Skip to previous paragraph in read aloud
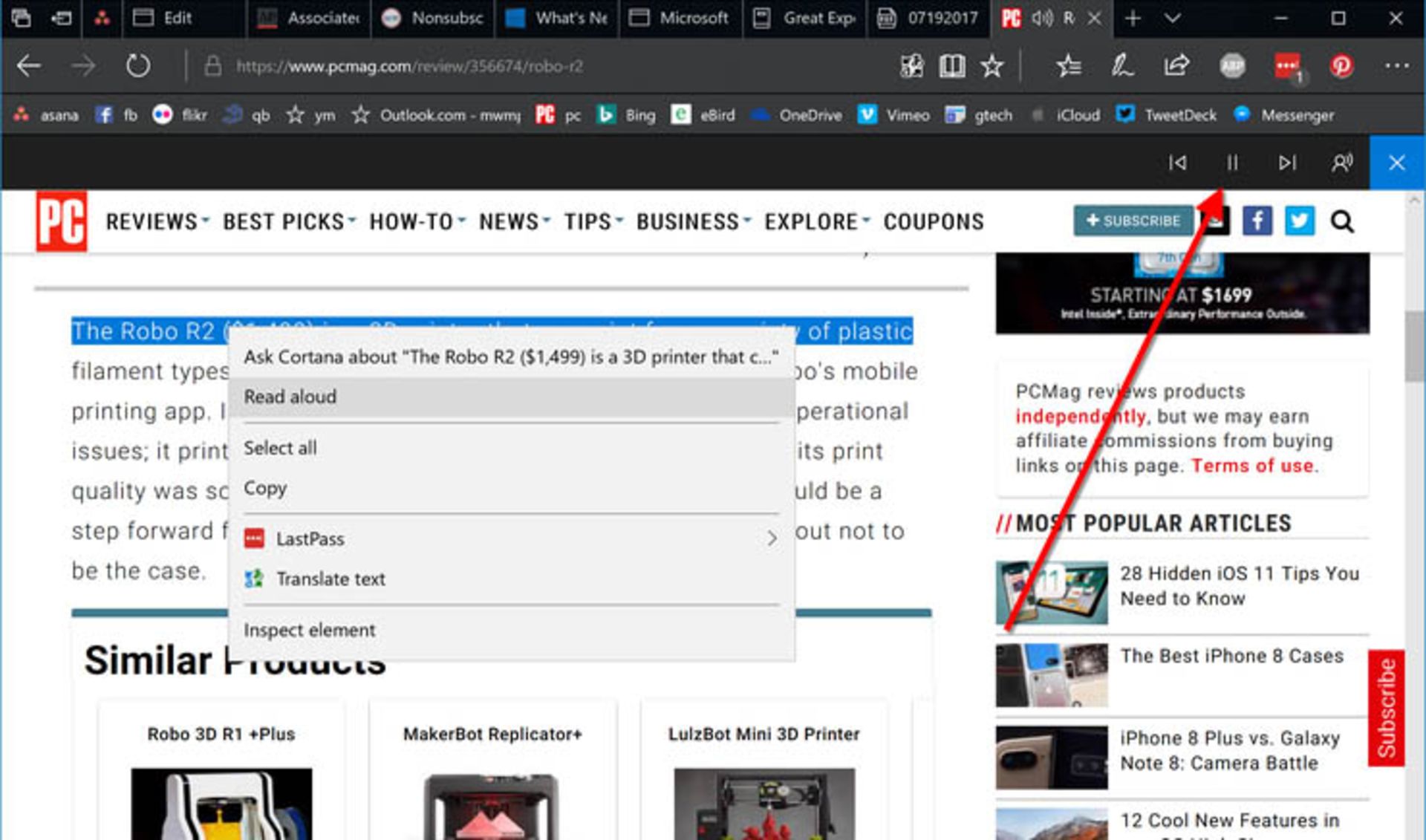The height and width of the screenshot is (840, 1426). 1177,163
